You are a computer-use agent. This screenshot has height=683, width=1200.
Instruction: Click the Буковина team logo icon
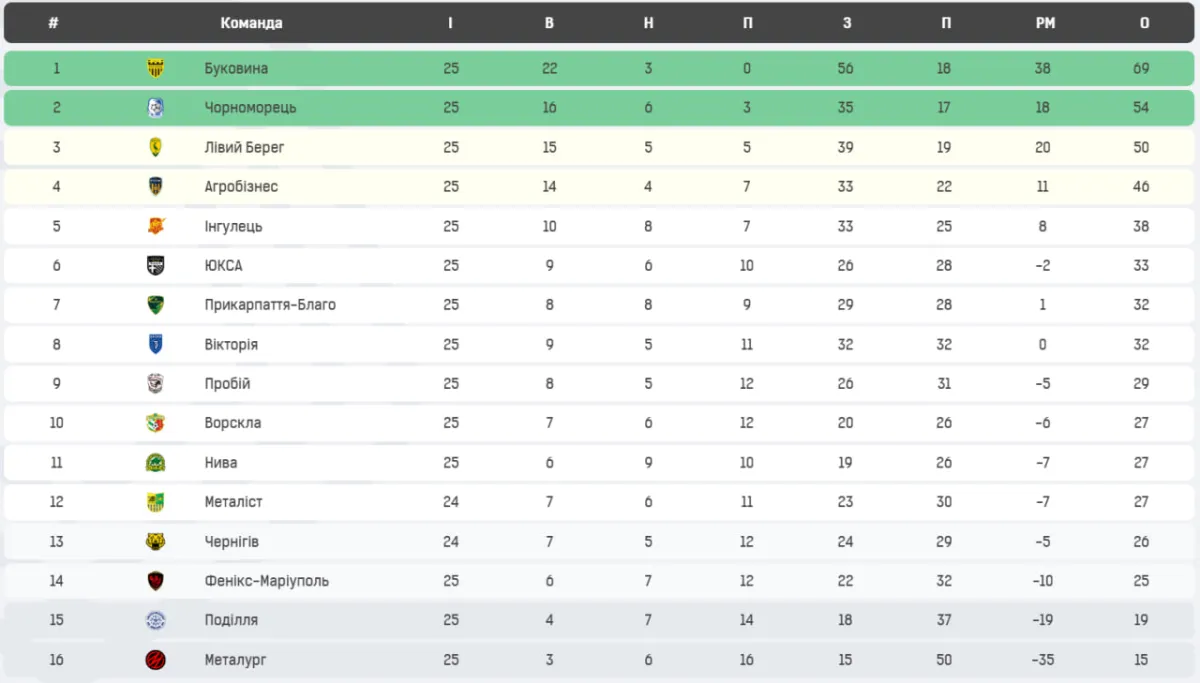(x=156, y=68)
